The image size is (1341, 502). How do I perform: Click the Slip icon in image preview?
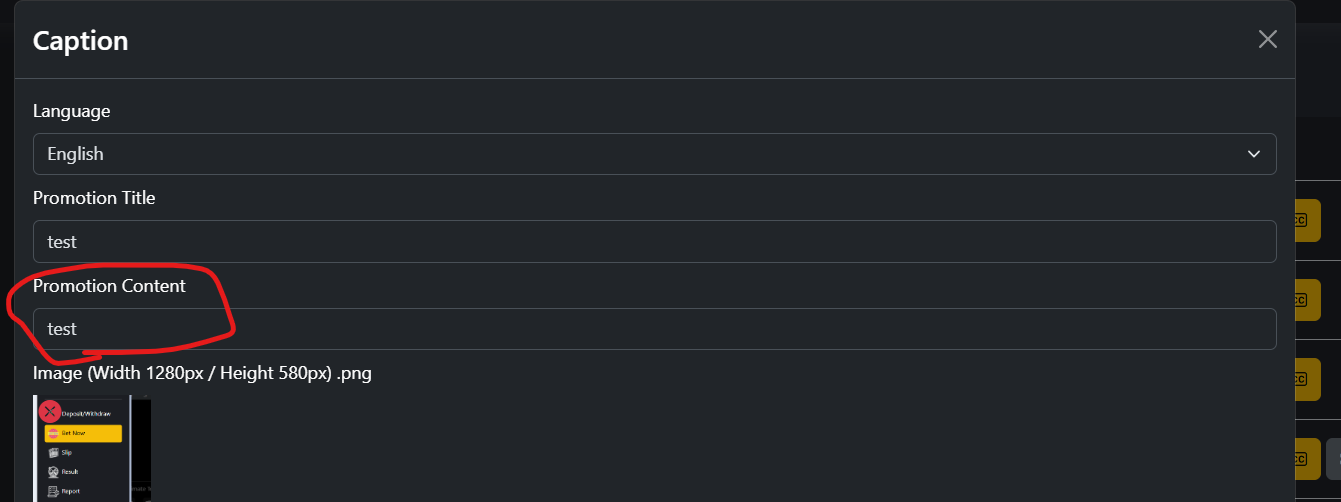54,452
